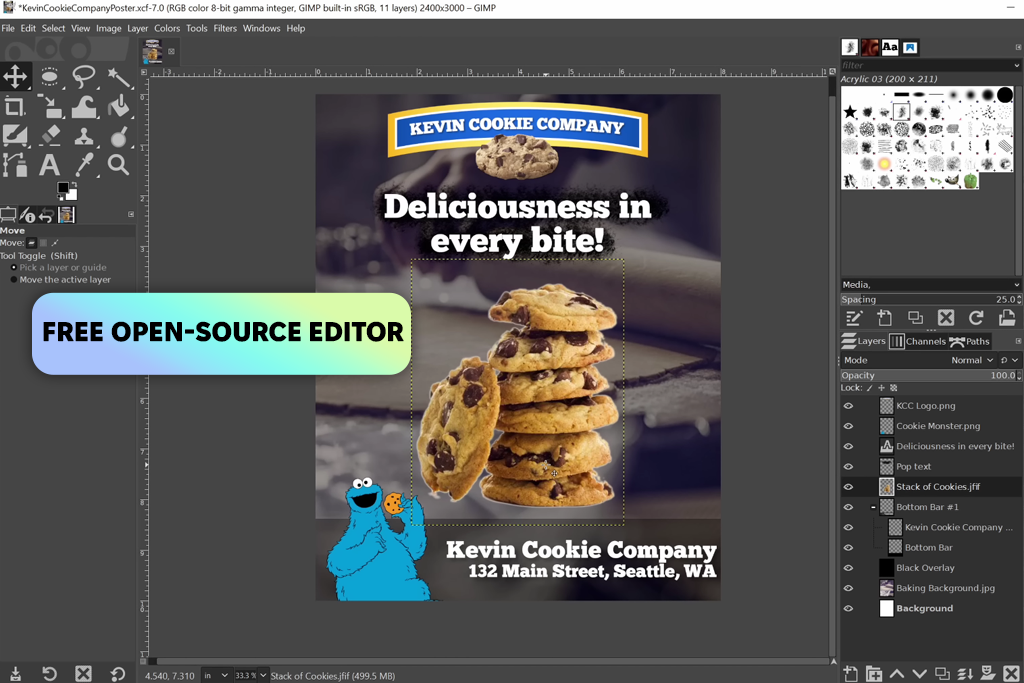Click the foreground black color swatch
The width and height of the screenshot is (1024, 683).
click(63, 188)
